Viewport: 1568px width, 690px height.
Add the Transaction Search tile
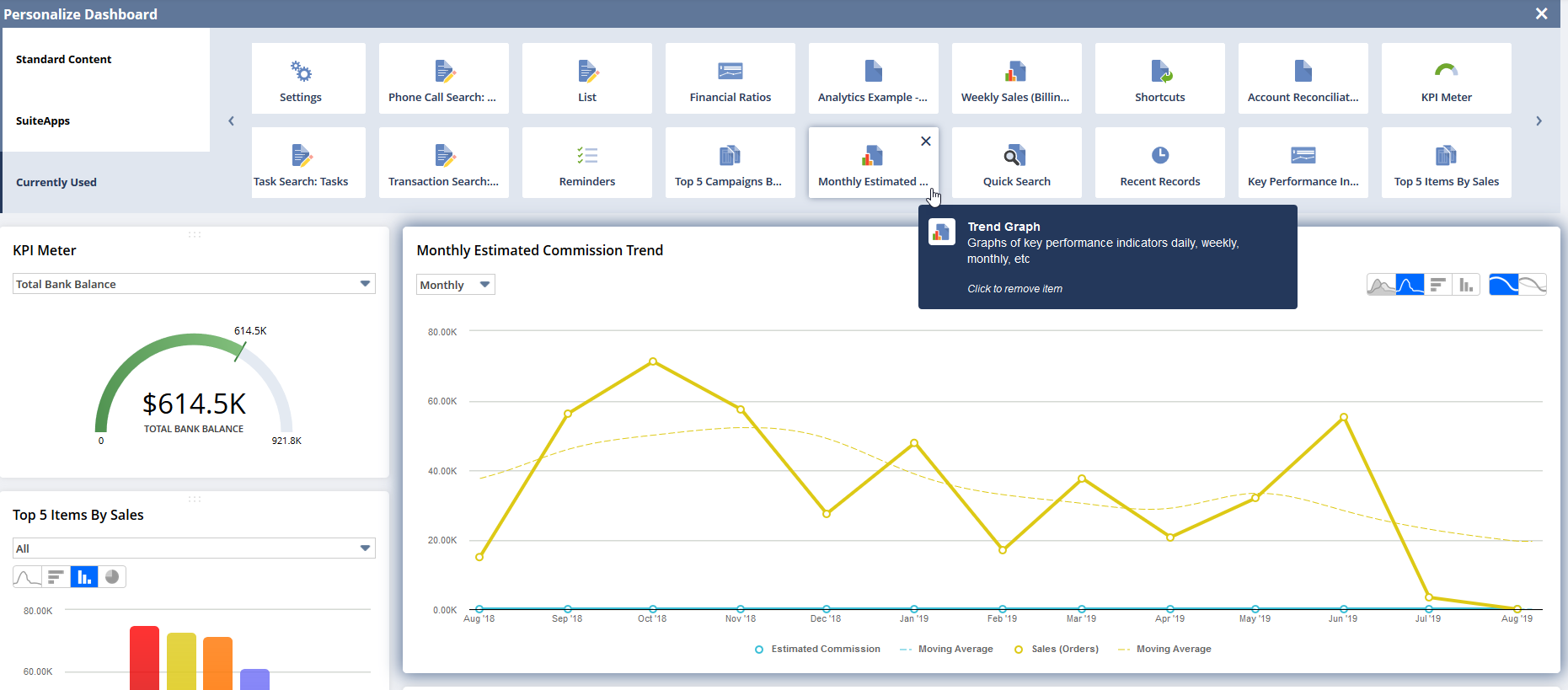click(x=444, y=163)
